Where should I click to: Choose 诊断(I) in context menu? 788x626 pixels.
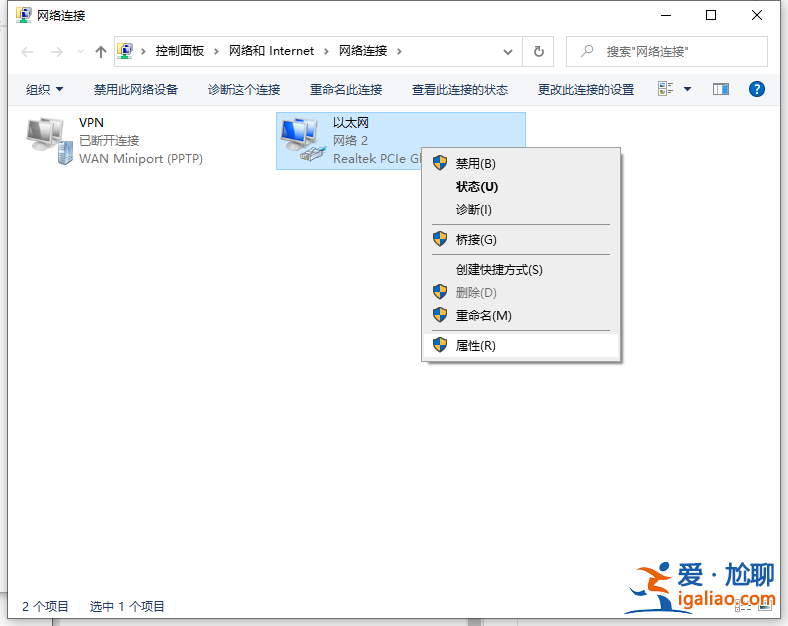click(521, 210)
